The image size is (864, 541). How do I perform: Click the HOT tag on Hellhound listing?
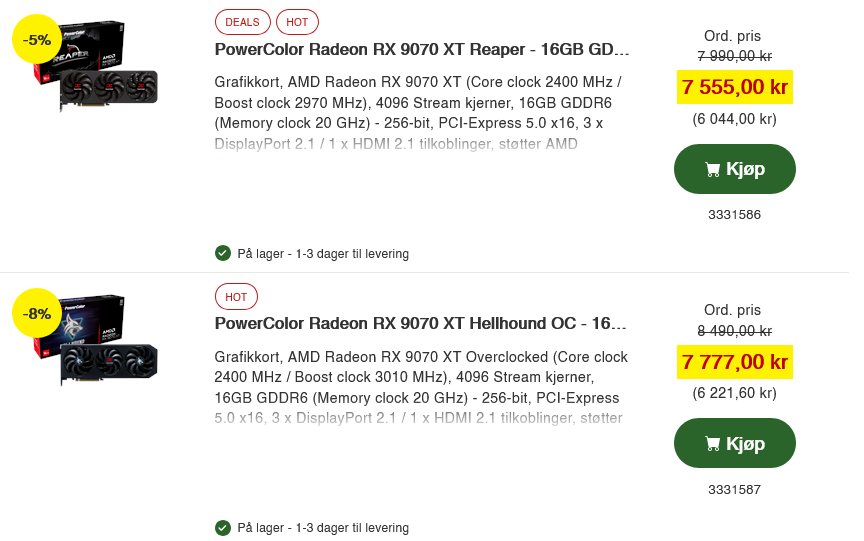pyautogui.click(x=236, y=297)
